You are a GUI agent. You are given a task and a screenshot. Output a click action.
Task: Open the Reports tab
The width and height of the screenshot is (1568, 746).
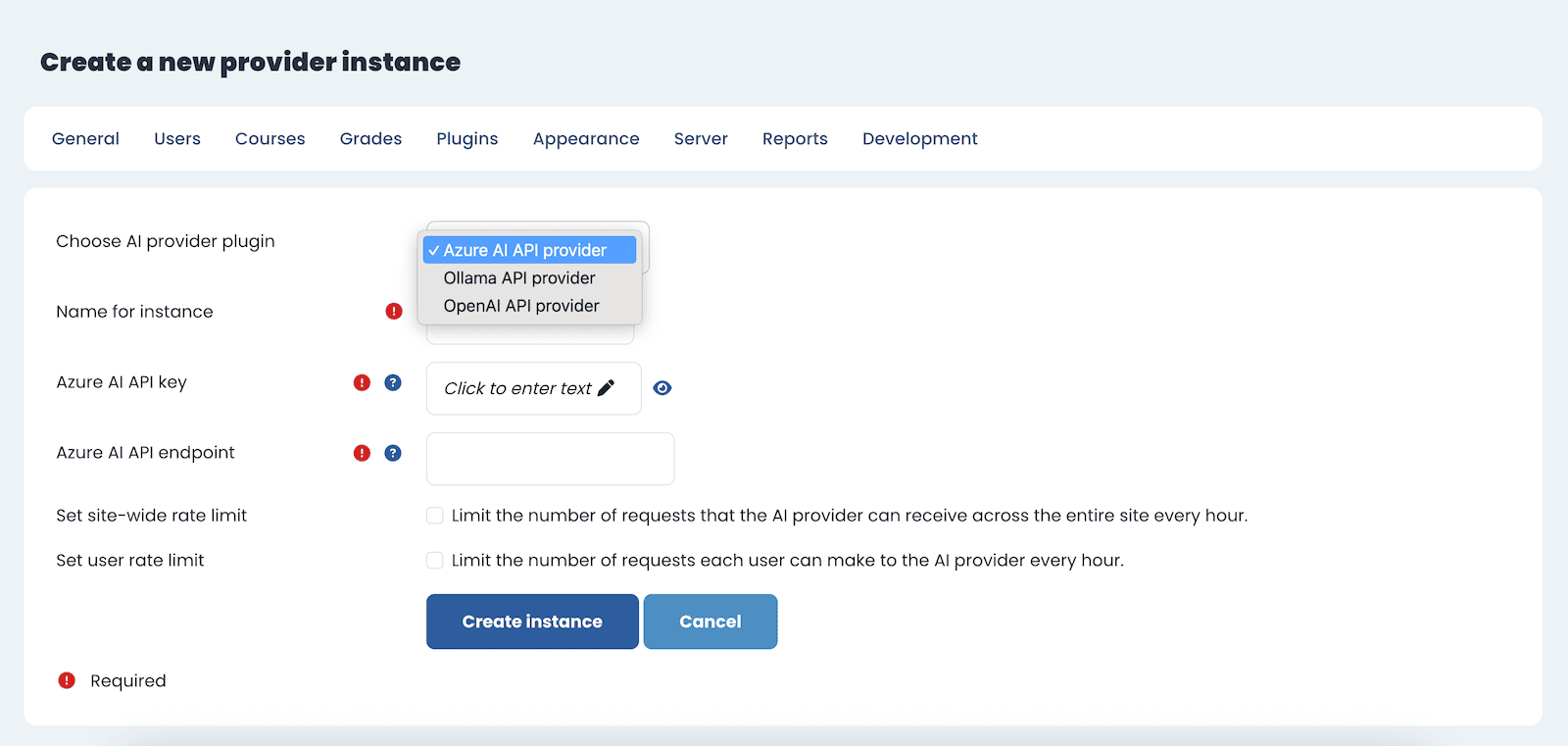tap(795, 139)
